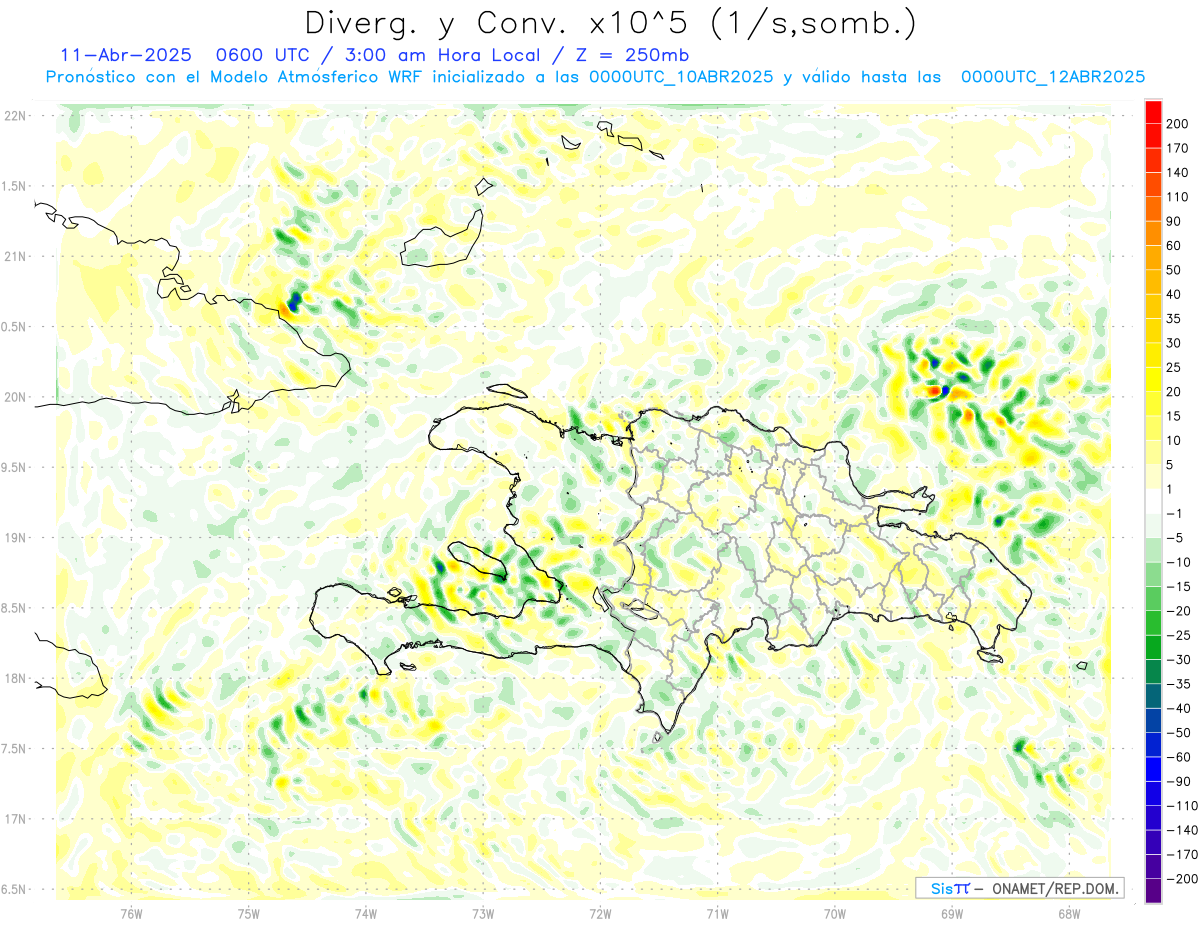
Task: Click the '19N' latitude label
Action: click(x=15, y=538)
